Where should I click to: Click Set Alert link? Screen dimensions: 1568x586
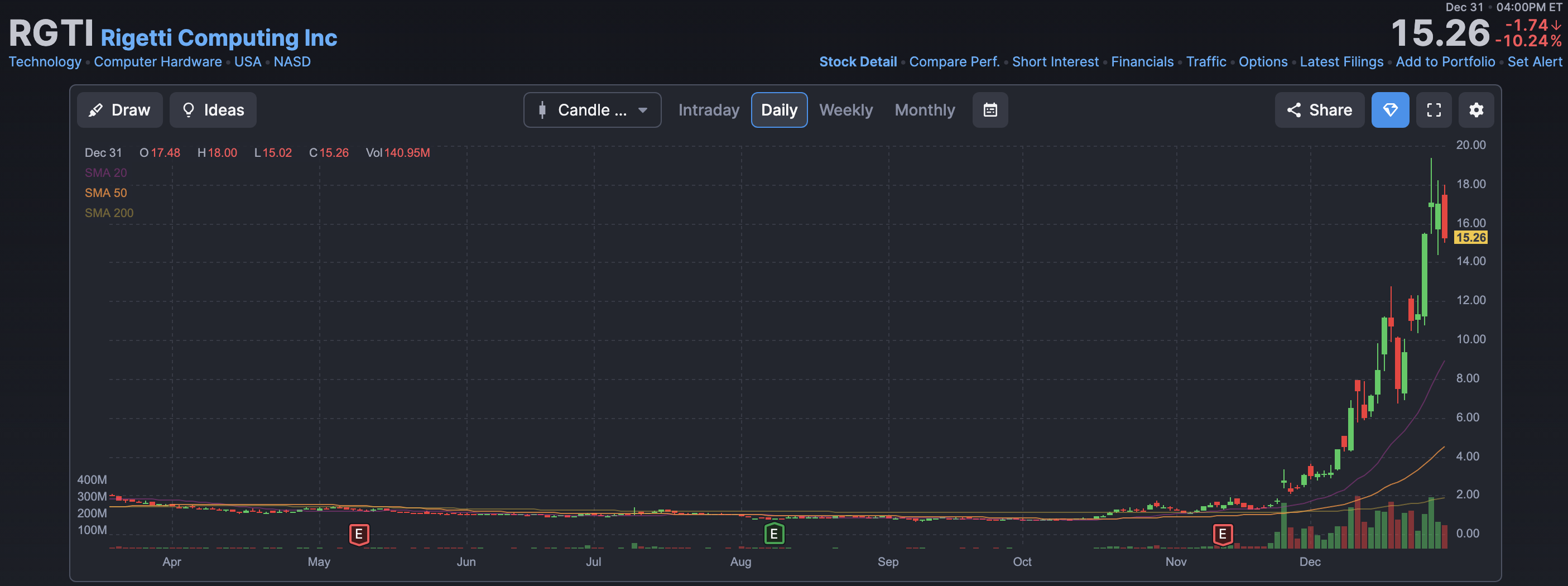pos(1535,62)
